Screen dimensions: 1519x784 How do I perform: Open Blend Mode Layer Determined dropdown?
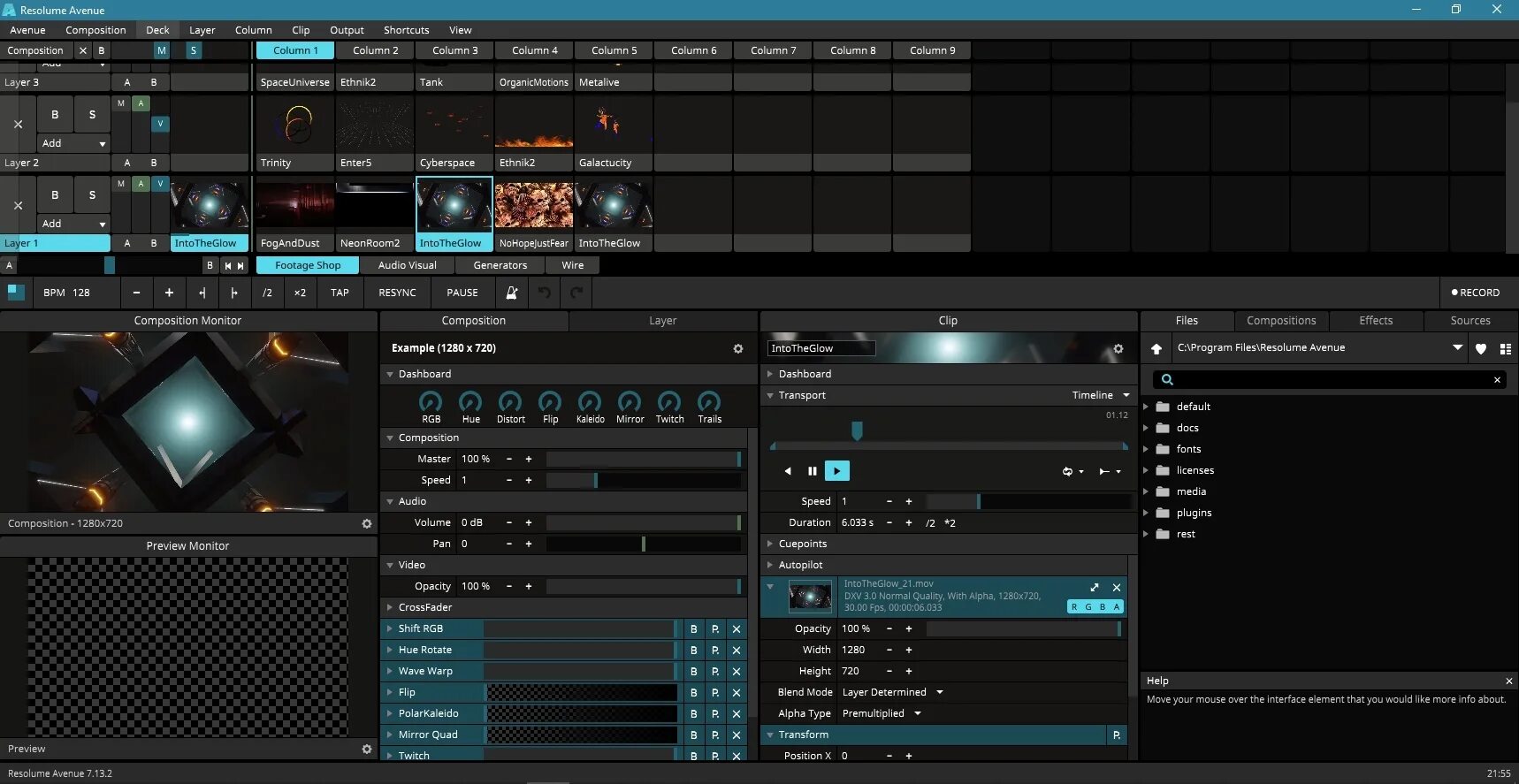tap(893, 692)
